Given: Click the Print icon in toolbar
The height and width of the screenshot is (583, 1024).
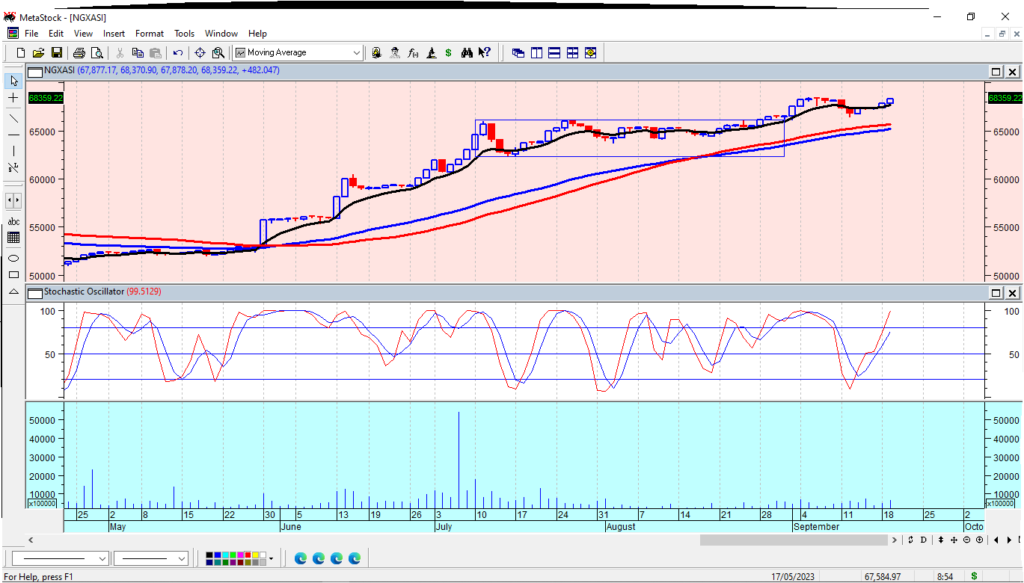Looking at the screenshot, I should click(x=78, y=52).
